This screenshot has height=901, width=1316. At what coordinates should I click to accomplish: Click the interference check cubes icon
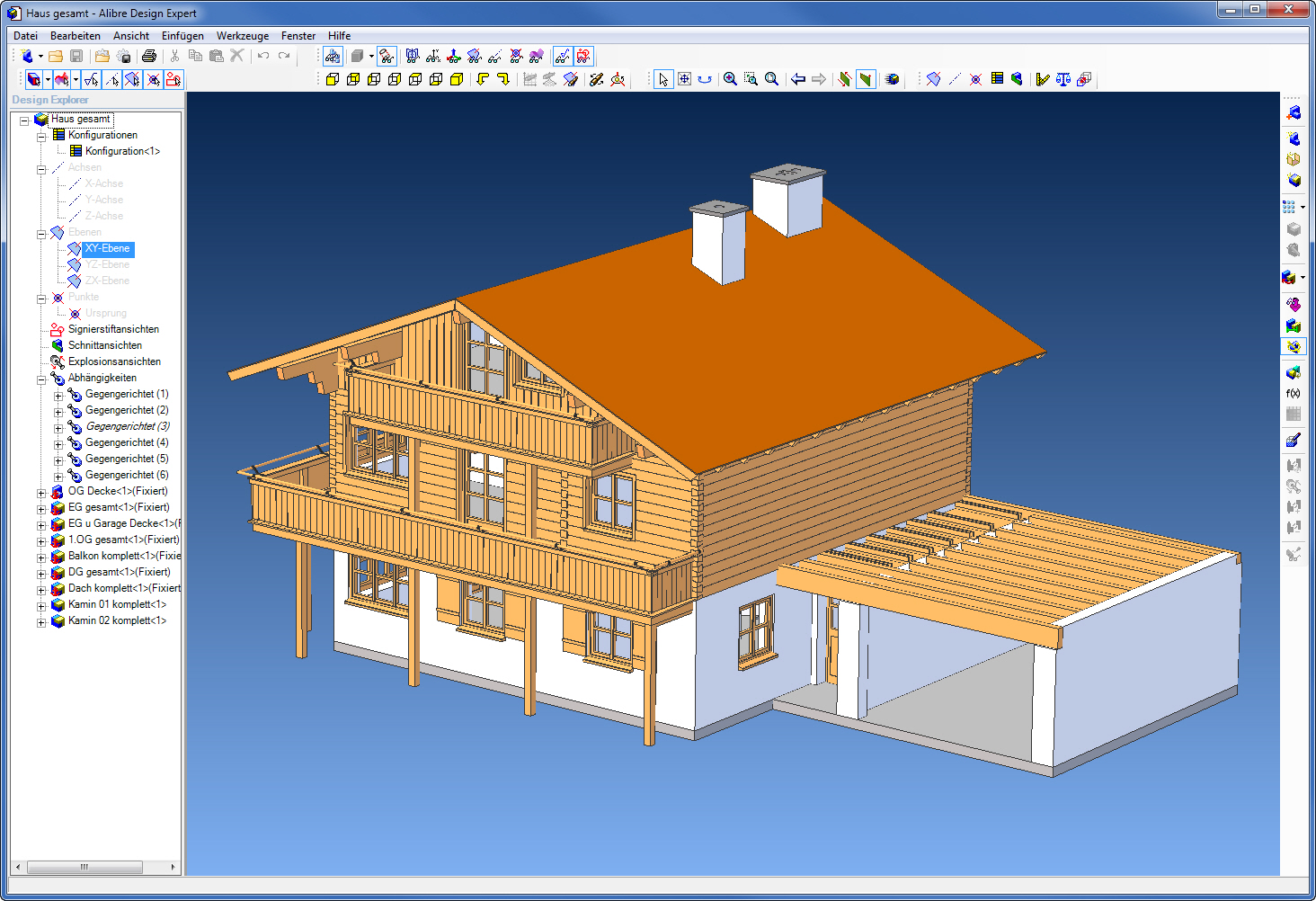(1084, 79)
